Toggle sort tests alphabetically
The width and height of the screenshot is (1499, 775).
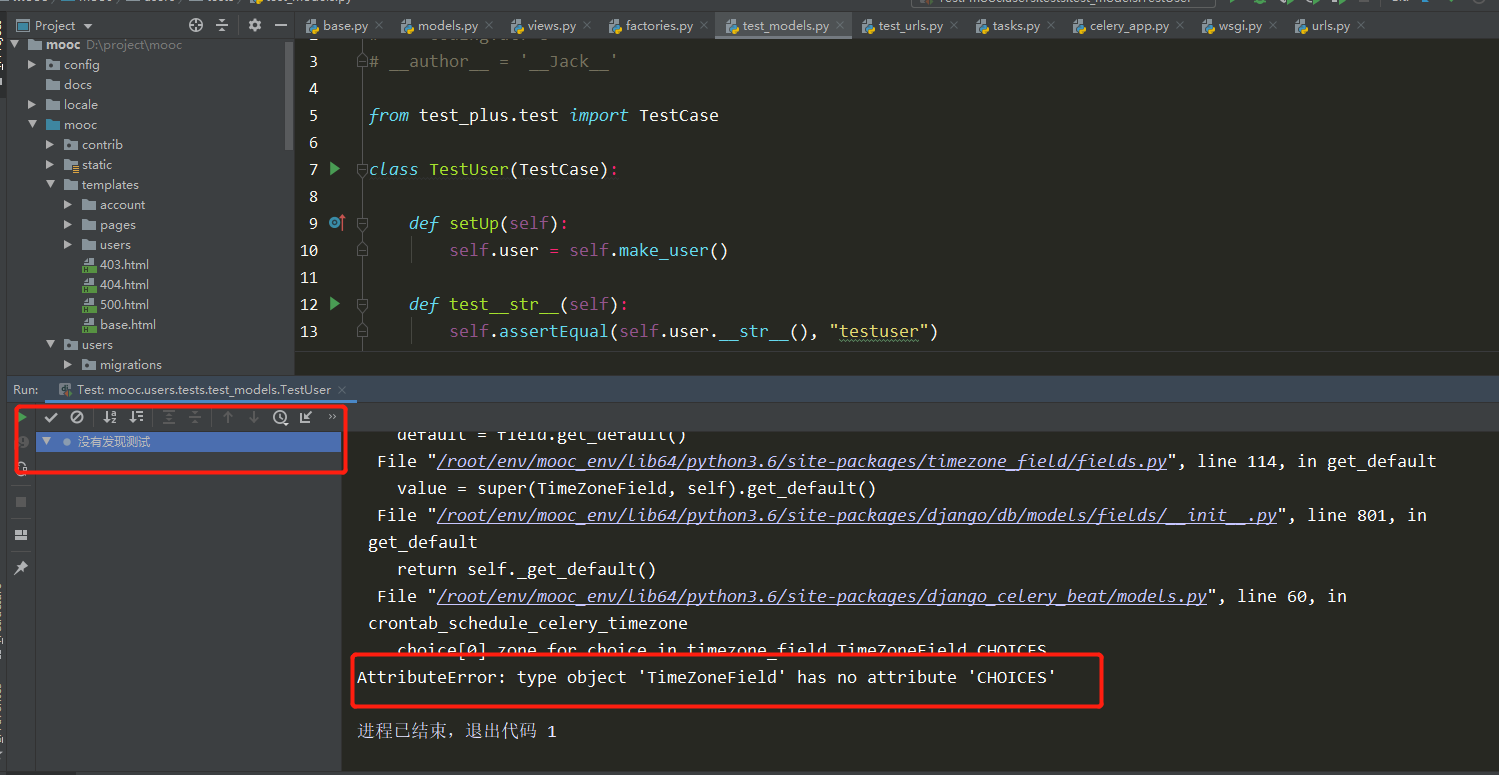coord(110,417)
